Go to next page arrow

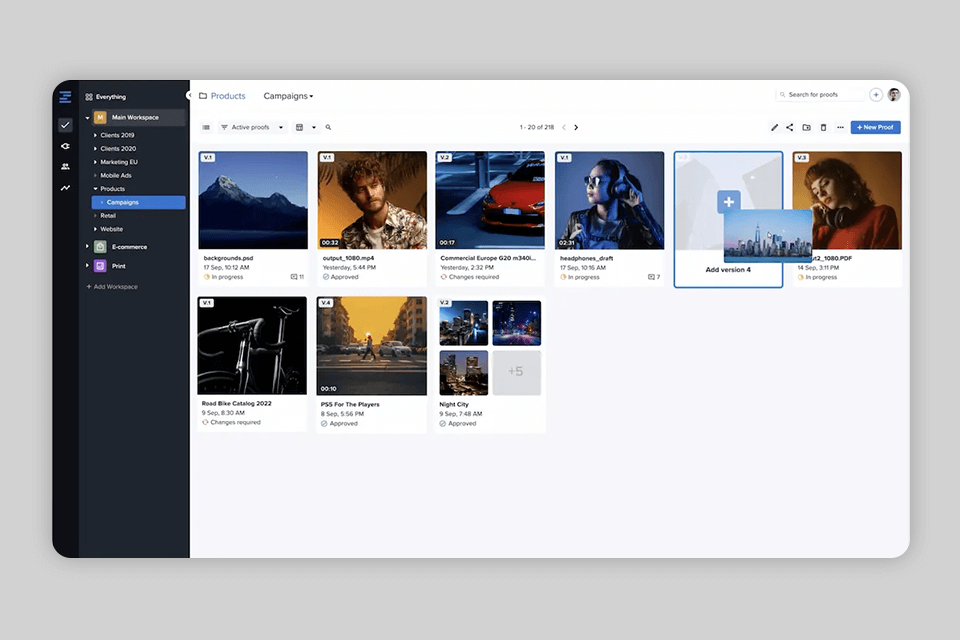pos(576,127)
